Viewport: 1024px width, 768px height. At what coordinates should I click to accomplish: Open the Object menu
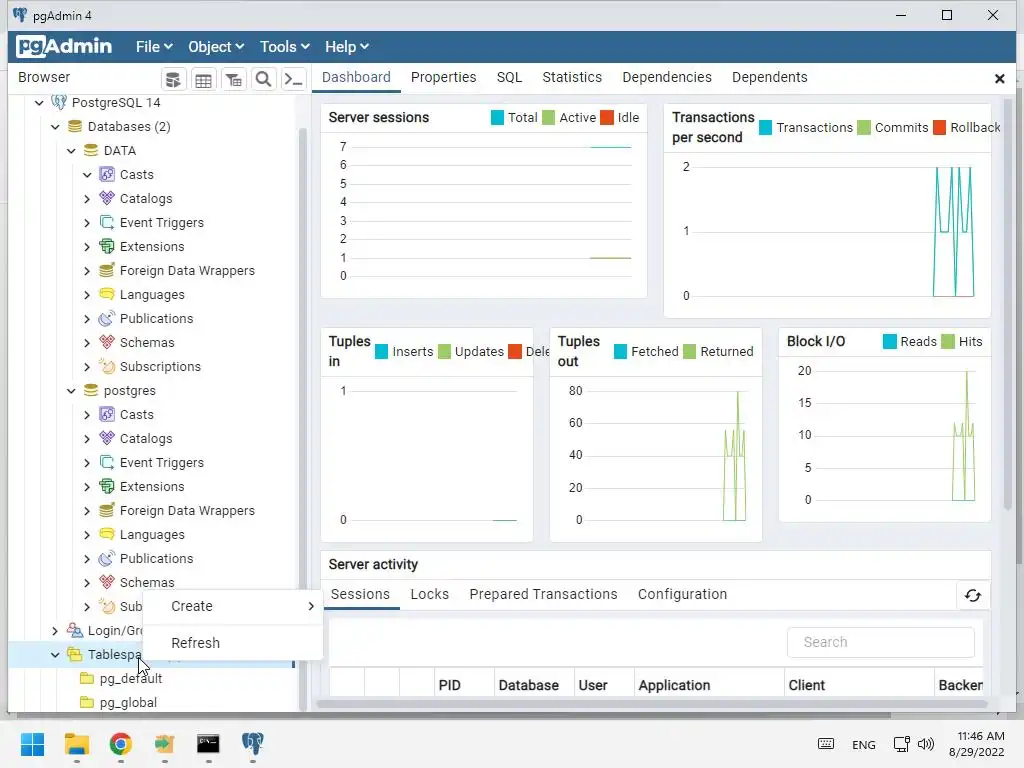tap(216, 46)
